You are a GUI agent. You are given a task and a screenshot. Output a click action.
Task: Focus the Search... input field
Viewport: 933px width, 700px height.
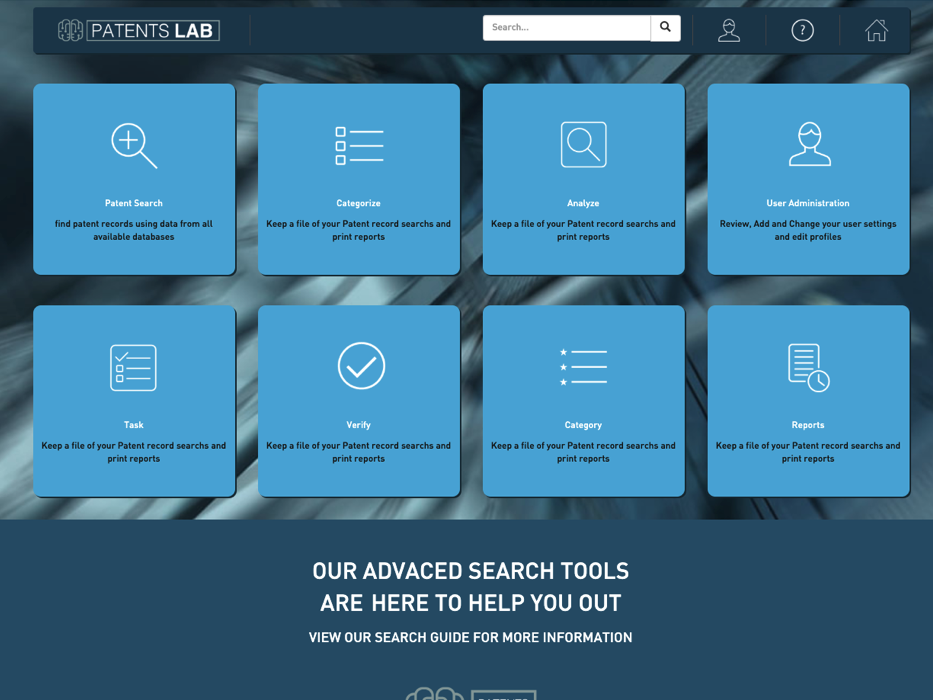point(566,28)
